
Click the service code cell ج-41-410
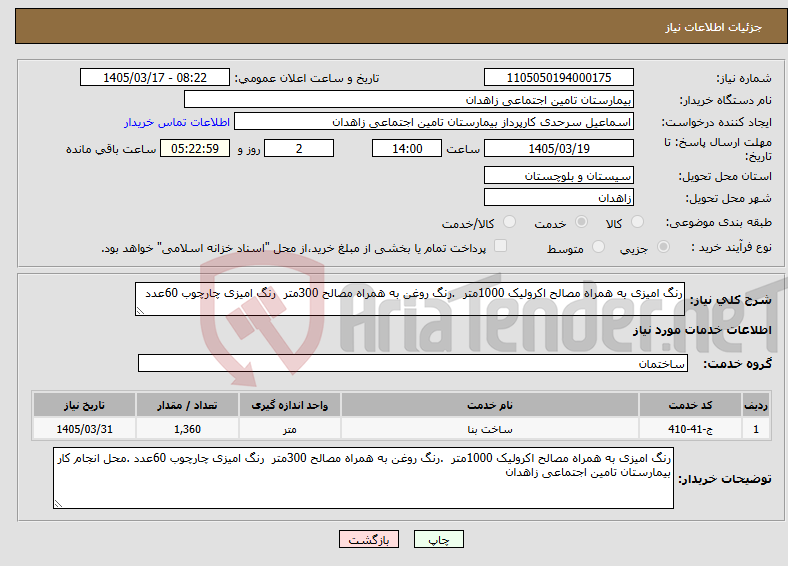691,429
